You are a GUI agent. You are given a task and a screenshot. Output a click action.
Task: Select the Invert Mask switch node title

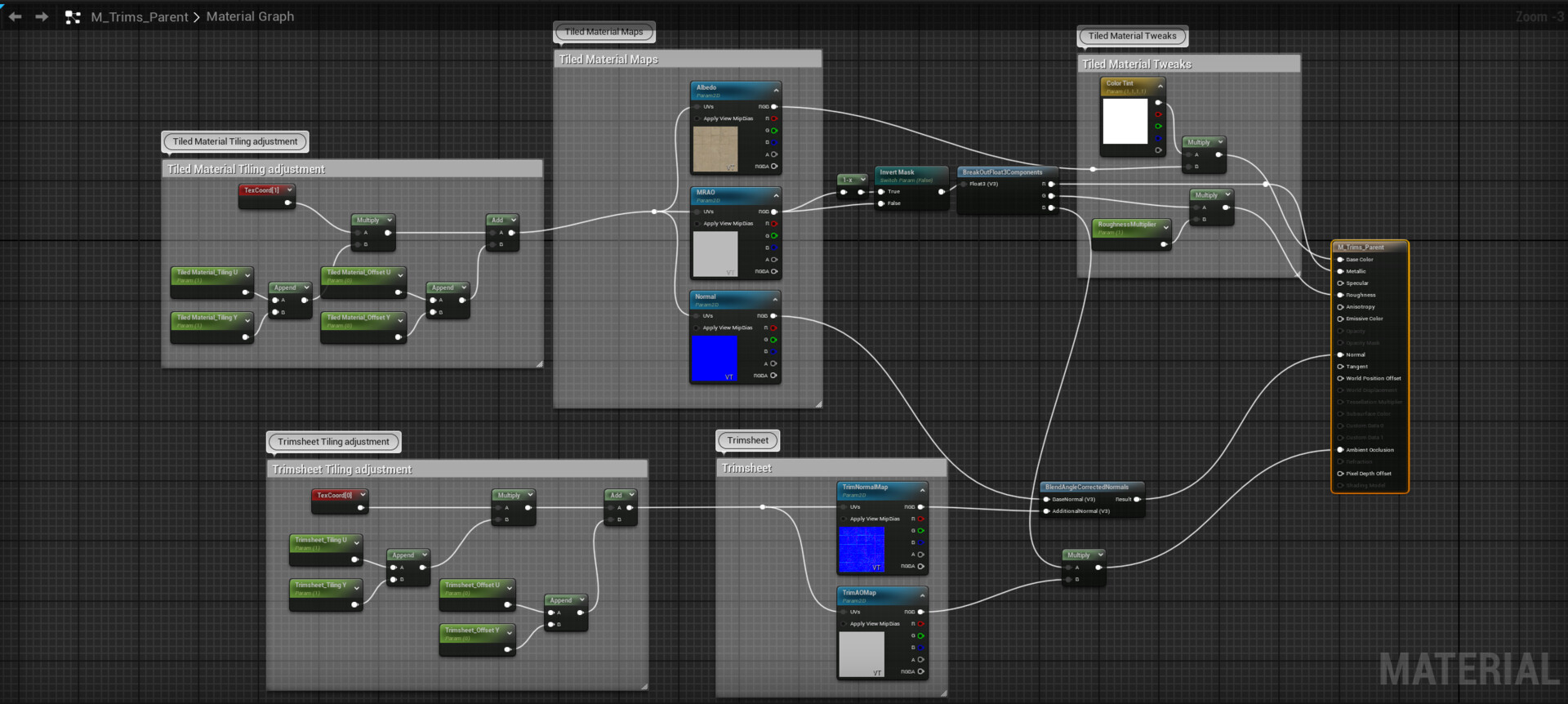tap(898, 172)
